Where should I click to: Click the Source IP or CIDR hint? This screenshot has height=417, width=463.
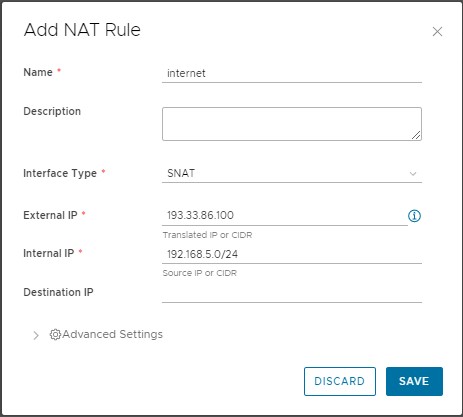(x=200, y=273)
